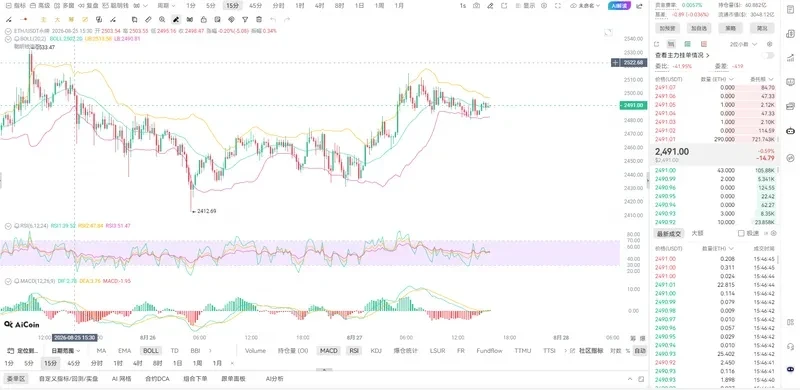Click the order book settings gear icon
Viewport: 800px width, 390px height.
(770, 44)
